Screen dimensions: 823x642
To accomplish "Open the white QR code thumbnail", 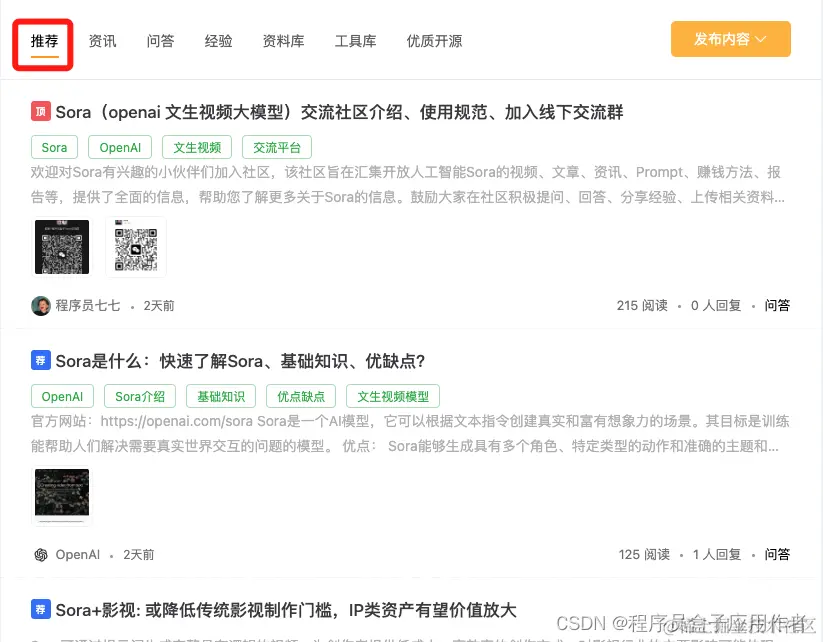I will 136,247.
